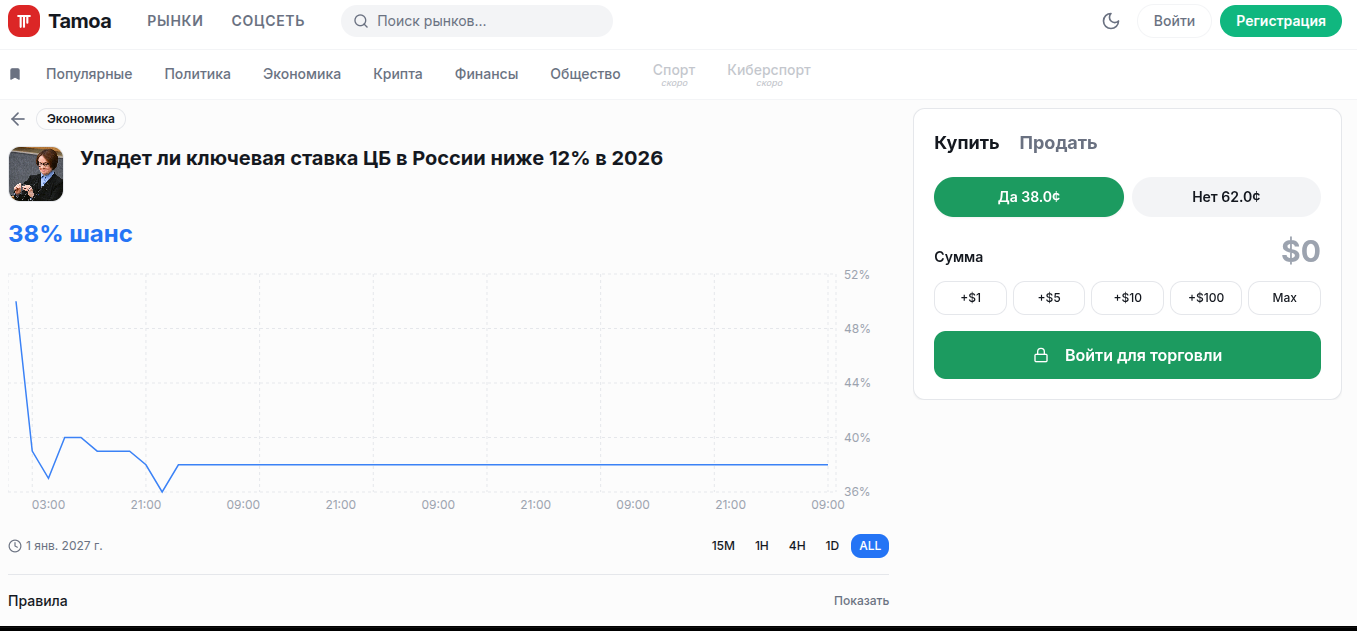Open saved markets via the bookmark icon
This screenshot has height=631, width=1357.
click(x=12, y=72)
